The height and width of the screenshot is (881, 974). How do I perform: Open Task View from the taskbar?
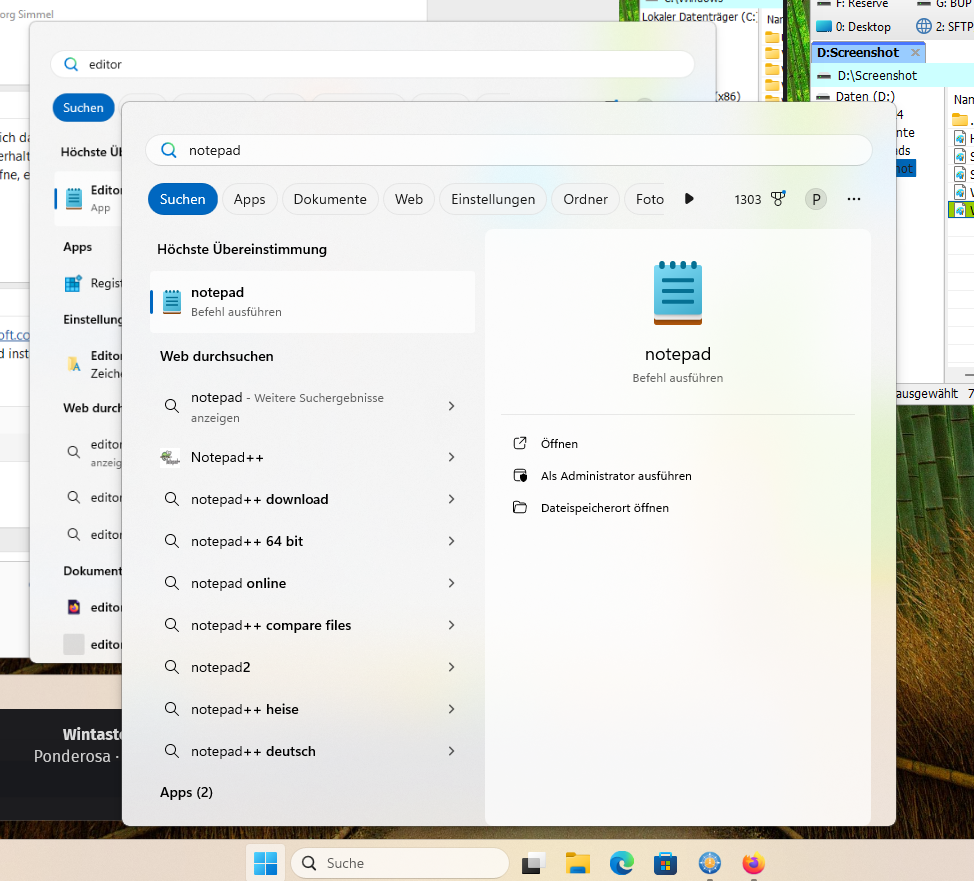533,864
